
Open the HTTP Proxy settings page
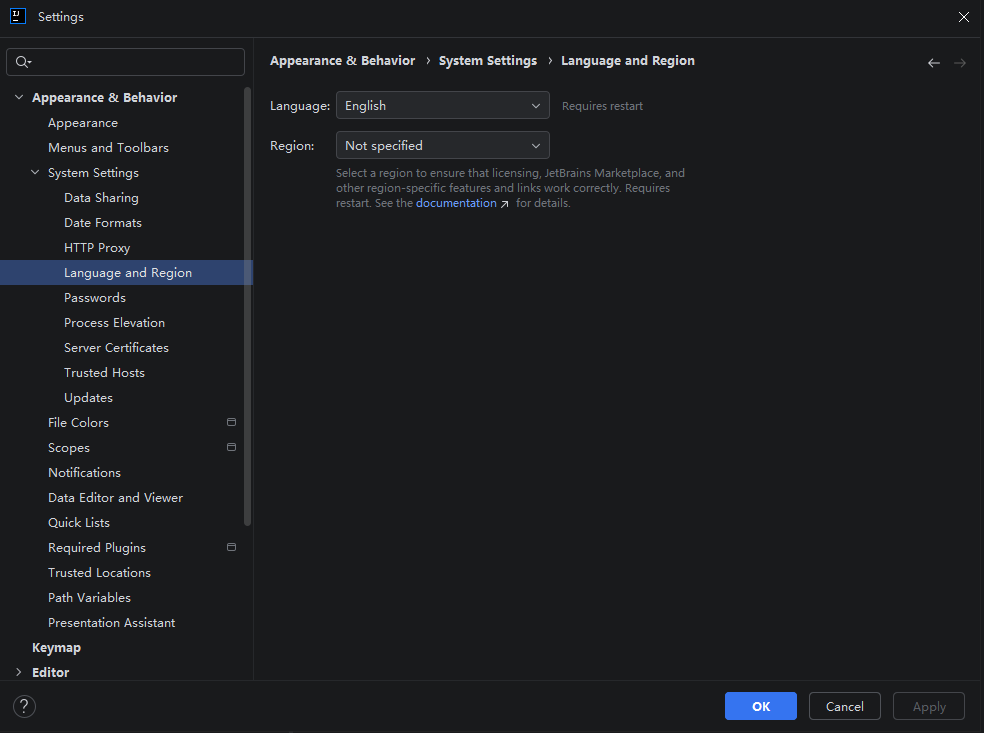[97, 247]
